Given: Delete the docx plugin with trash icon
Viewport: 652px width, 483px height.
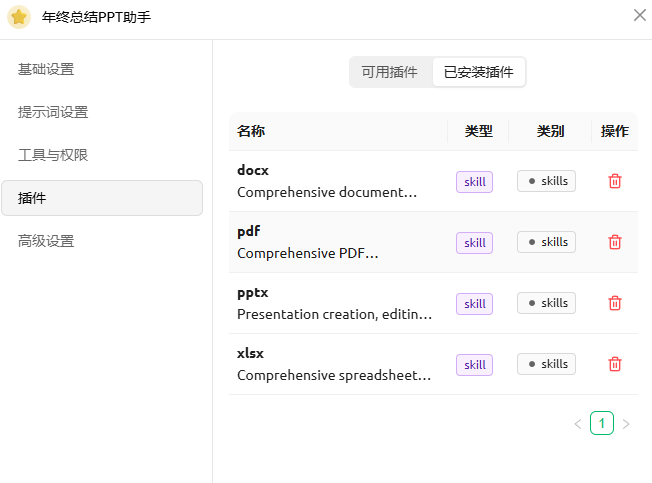Looking at the screenshot, I should [x=615, y=181].
